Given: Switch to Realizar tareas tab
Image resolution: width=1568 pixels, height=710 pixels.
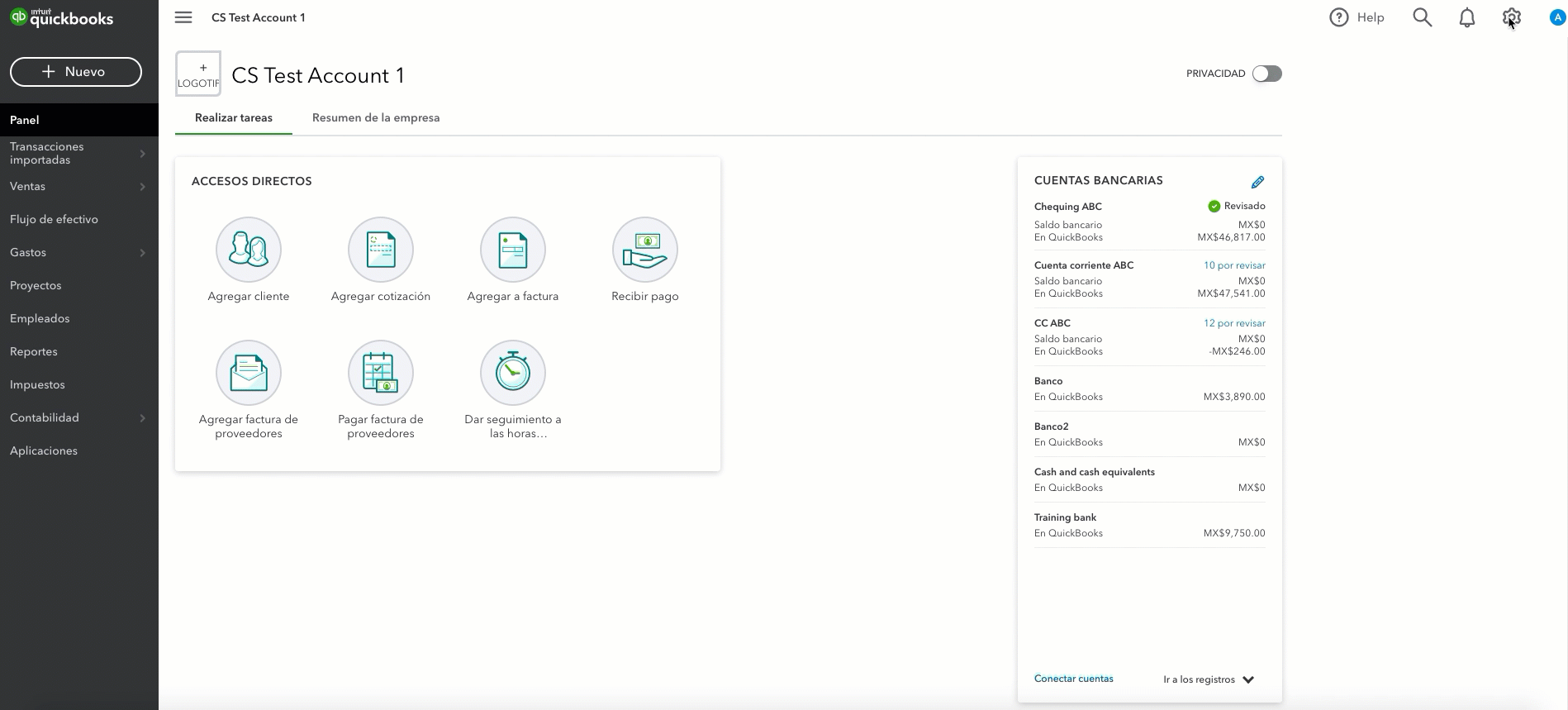Looking at the screenshot, I should 234,117.
